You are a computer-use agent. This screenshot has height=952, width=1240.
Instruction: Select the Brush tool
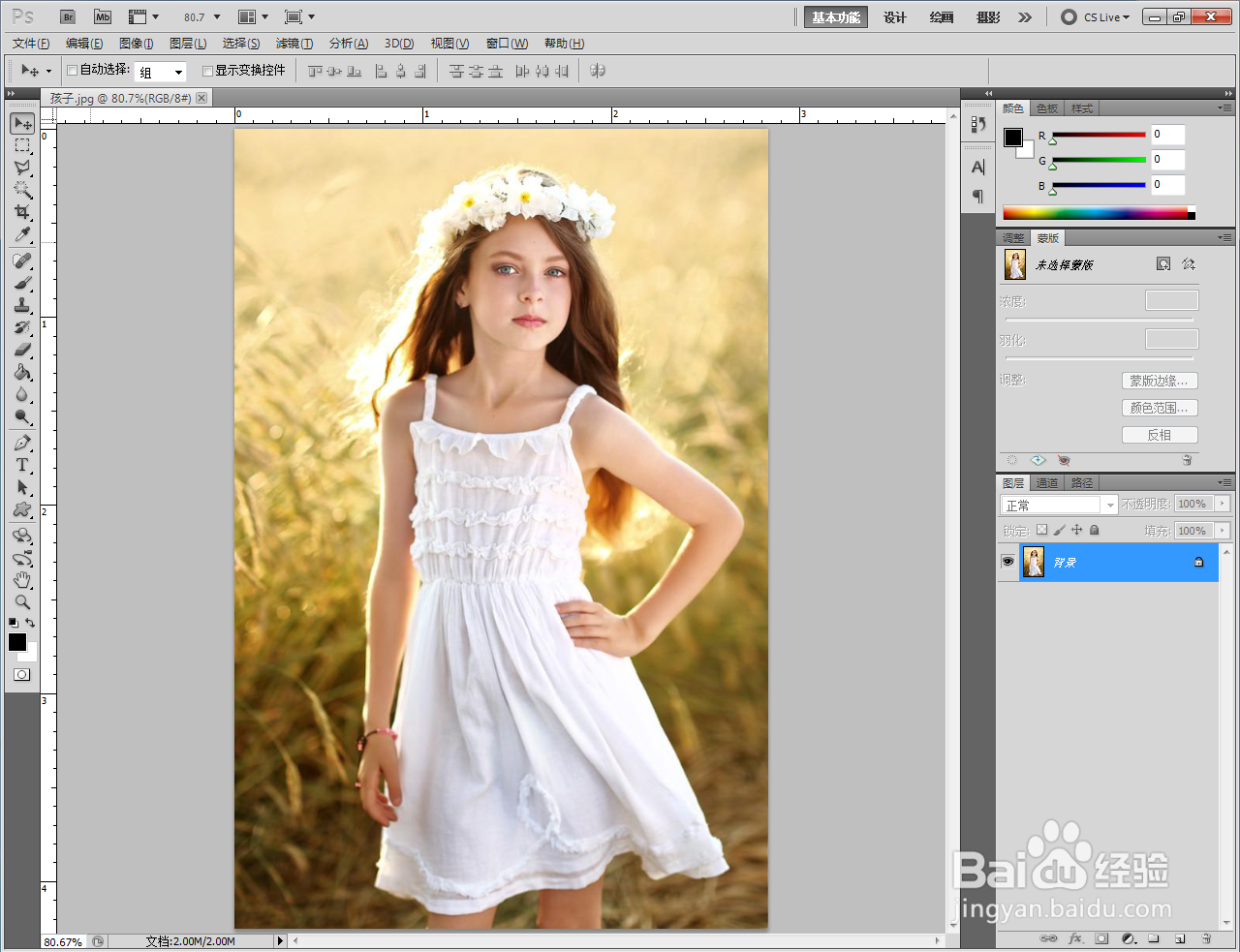point(22,283)
